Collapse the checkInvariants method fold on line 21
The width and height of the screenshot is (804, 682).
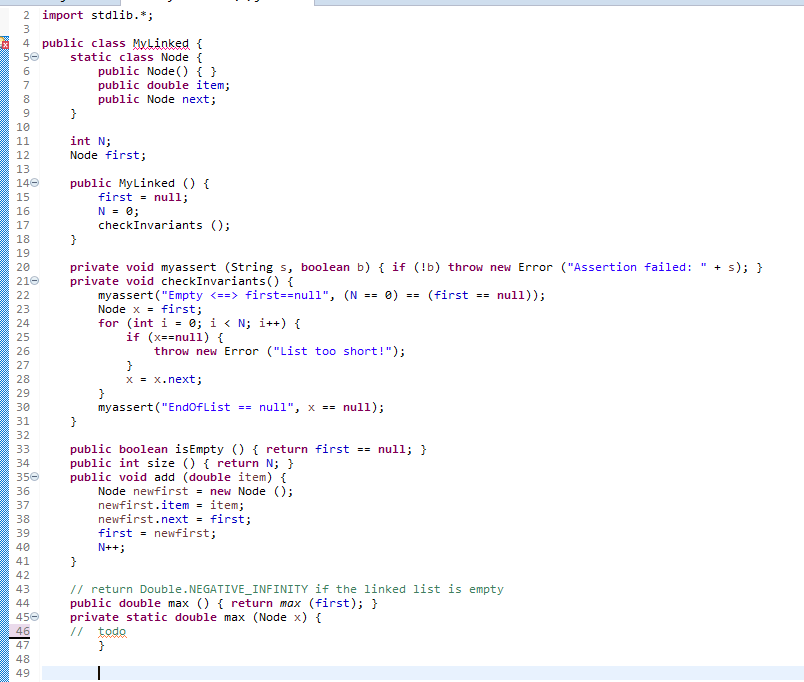click(x=34, y=280)
